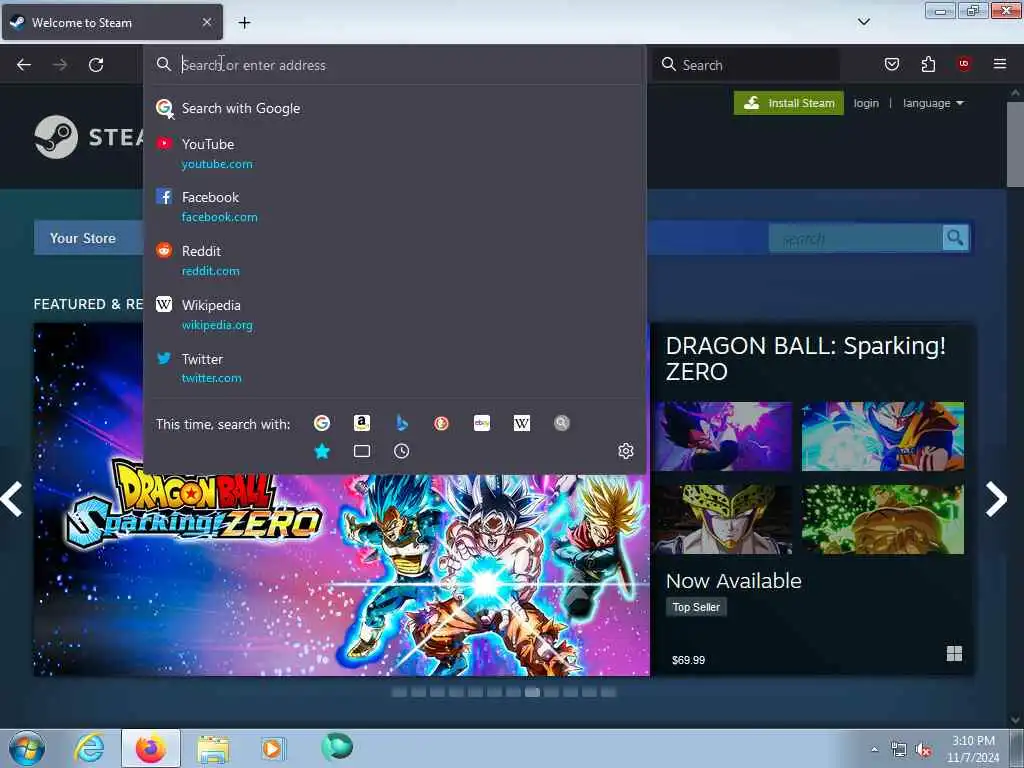Click the DRAGON BALL: Sparking! ZERO title
Image resolution: width=1024 pixels, height=768 pixels.
(805, 359)
